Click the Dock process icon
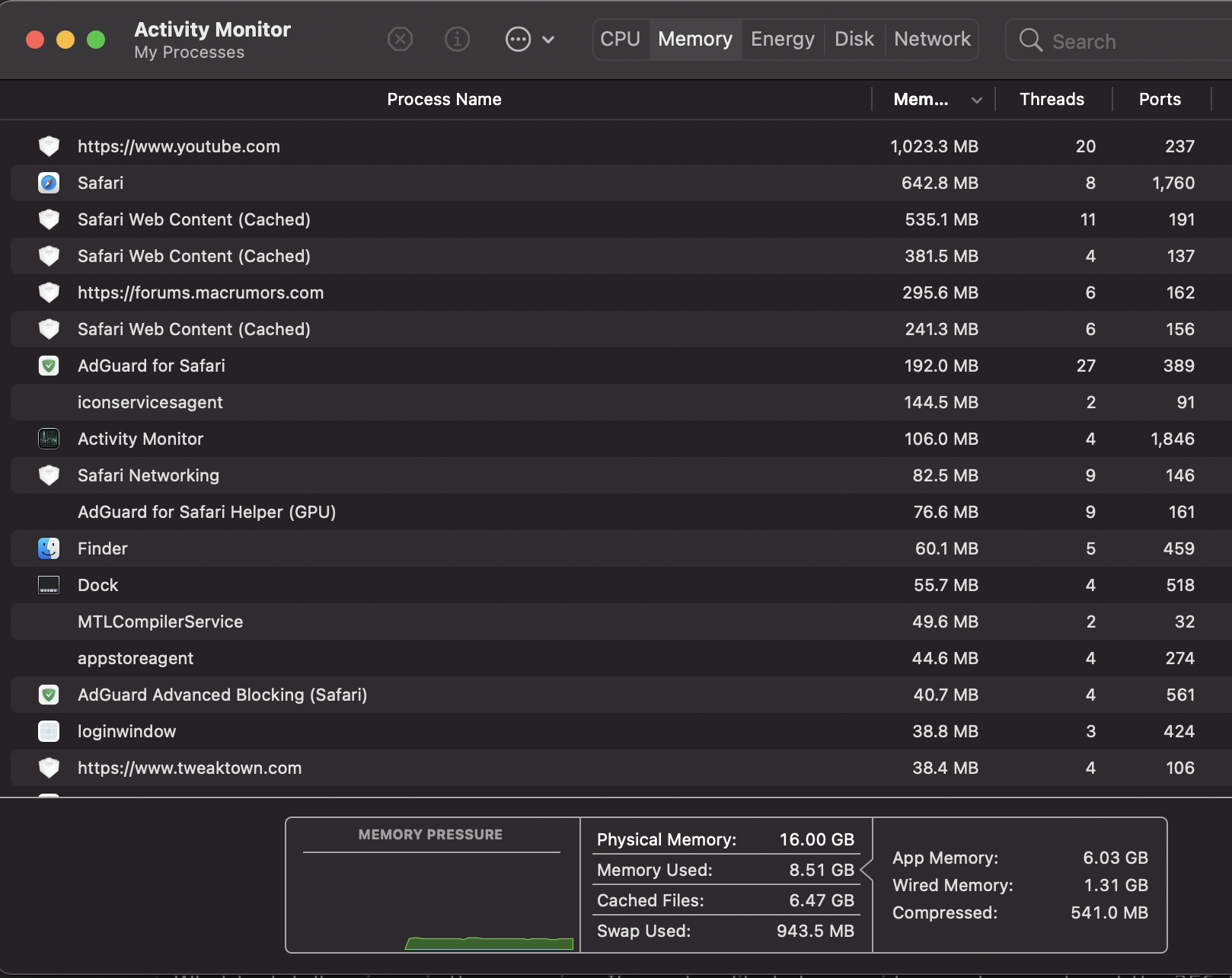Viewport: 1232px width, 978px height. [x=49, y=585]
